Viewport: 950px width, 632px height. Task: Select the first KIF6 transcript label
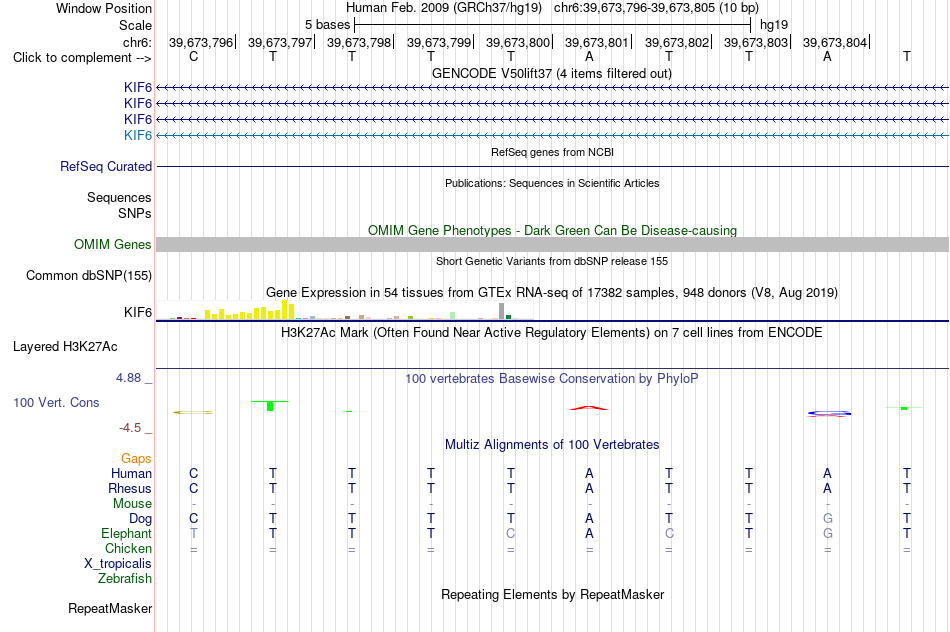pyautogui.click(x=138, y=88)
